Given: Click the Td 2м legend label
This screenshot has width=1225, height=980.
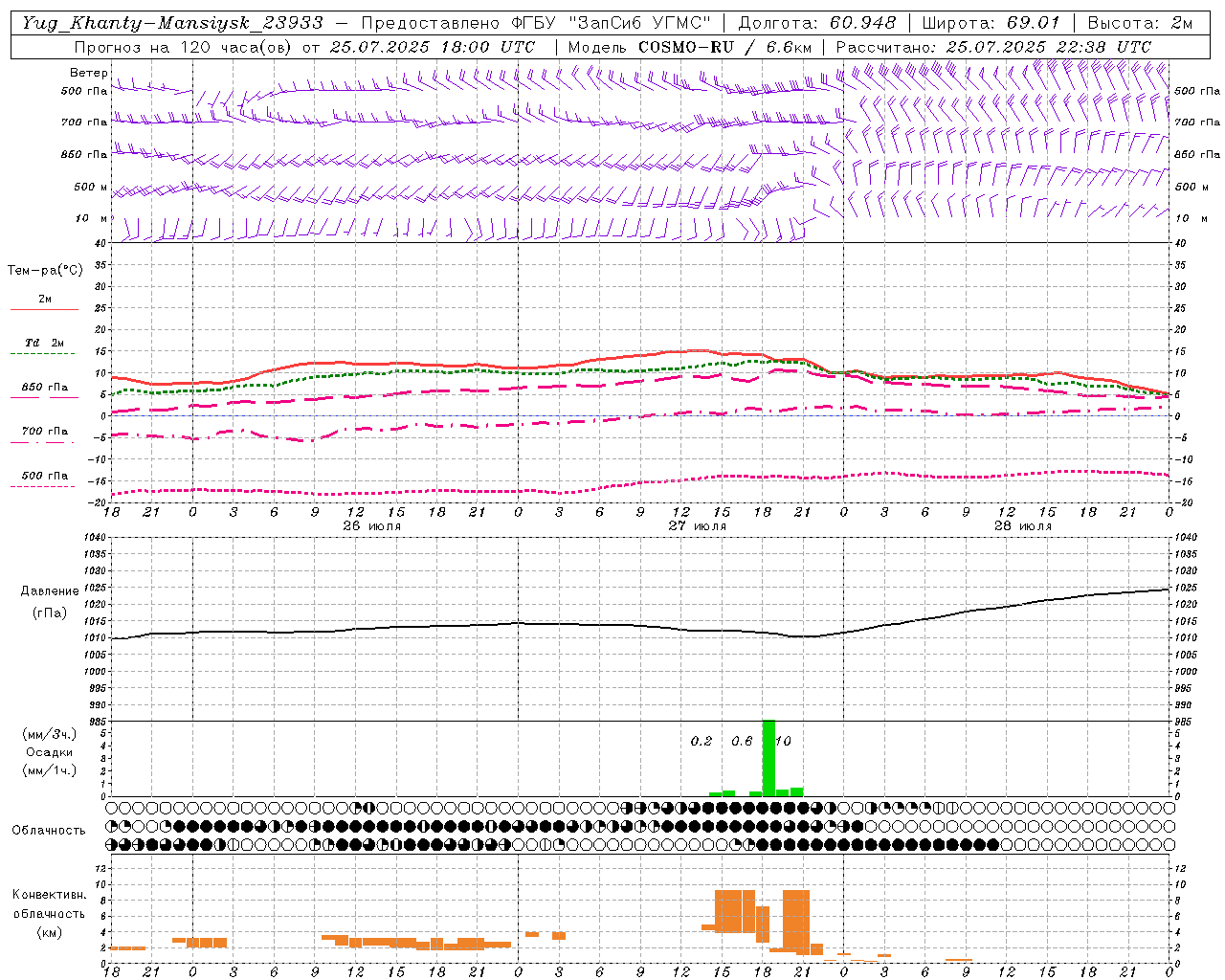Looking at the screenshot, I should [x=45, y=342].
